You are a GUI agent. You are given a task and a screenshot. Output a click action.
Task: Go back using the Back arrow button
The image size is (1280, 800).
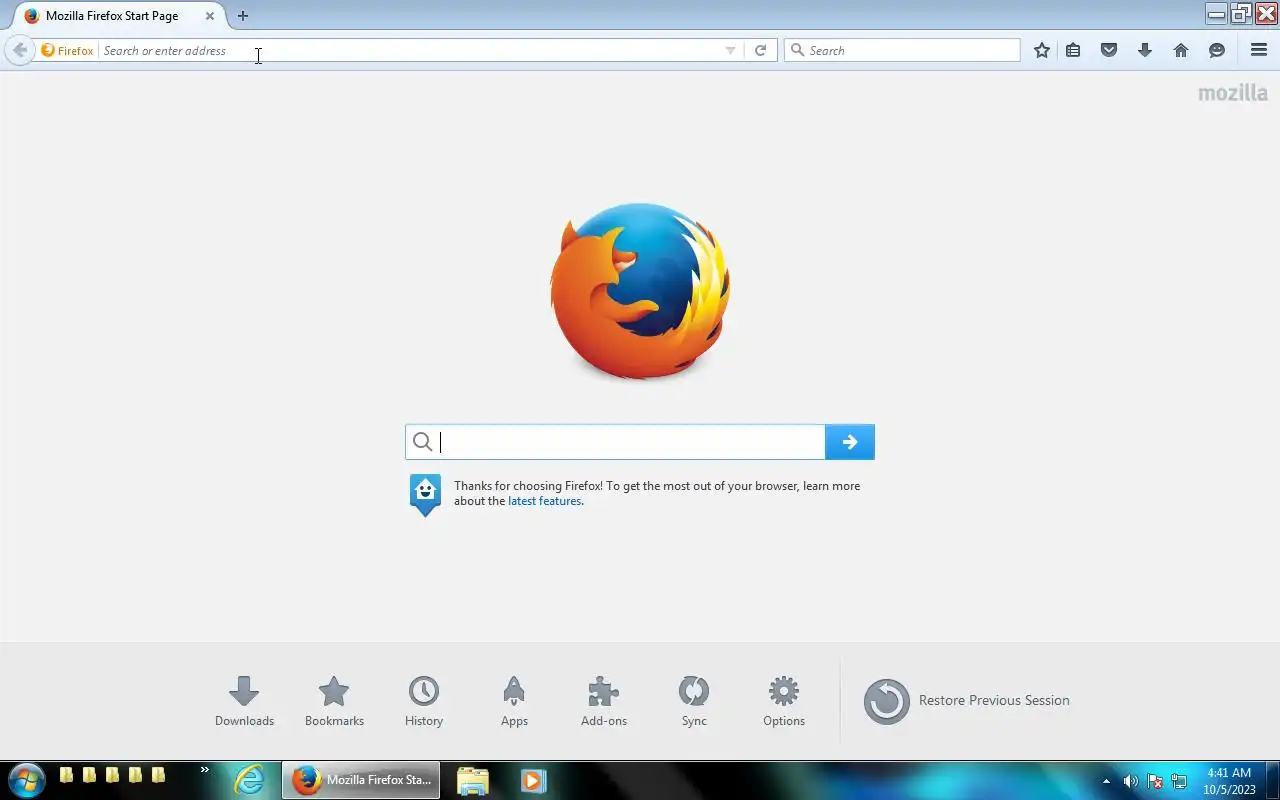(19, 50)
